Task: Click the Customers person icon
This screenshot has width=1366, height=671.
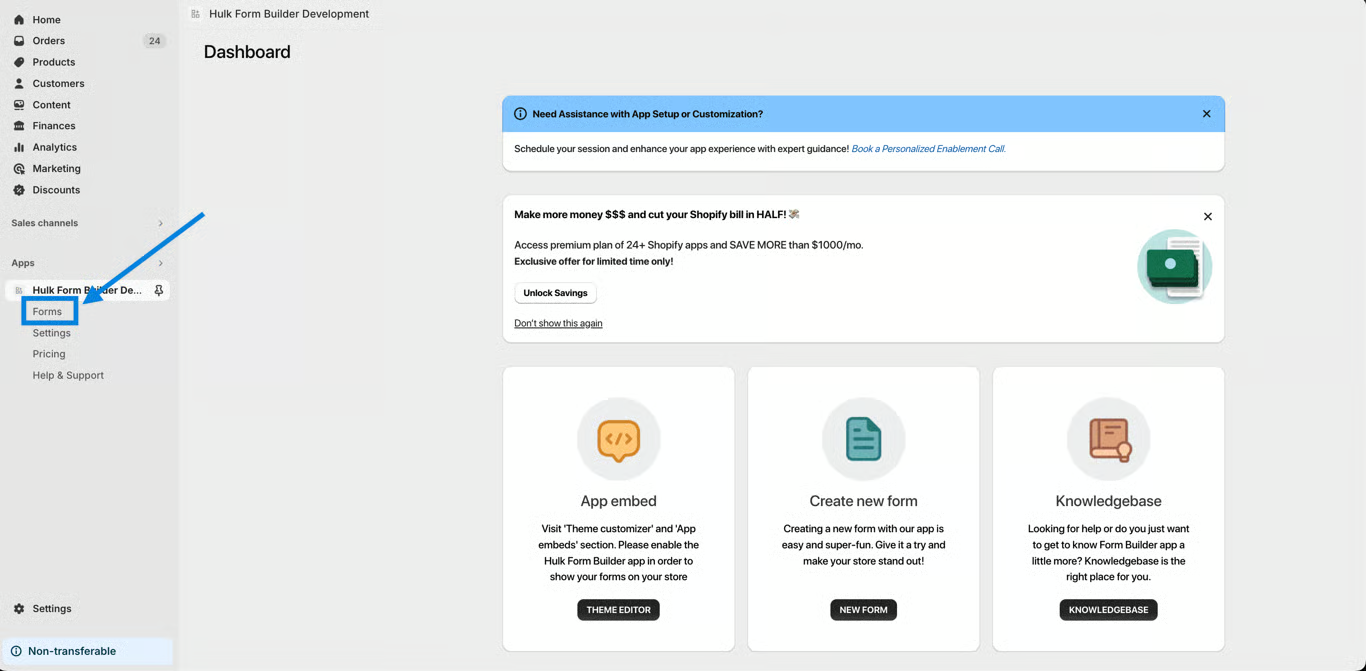Action: tap(19, 84)
